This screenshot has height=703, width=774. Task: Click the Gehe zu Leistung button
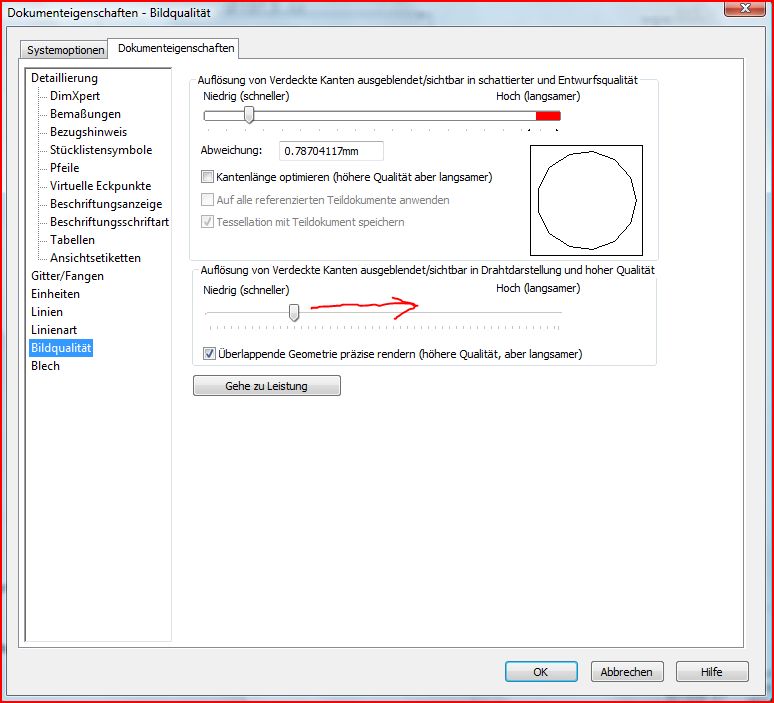pos(267,386)
